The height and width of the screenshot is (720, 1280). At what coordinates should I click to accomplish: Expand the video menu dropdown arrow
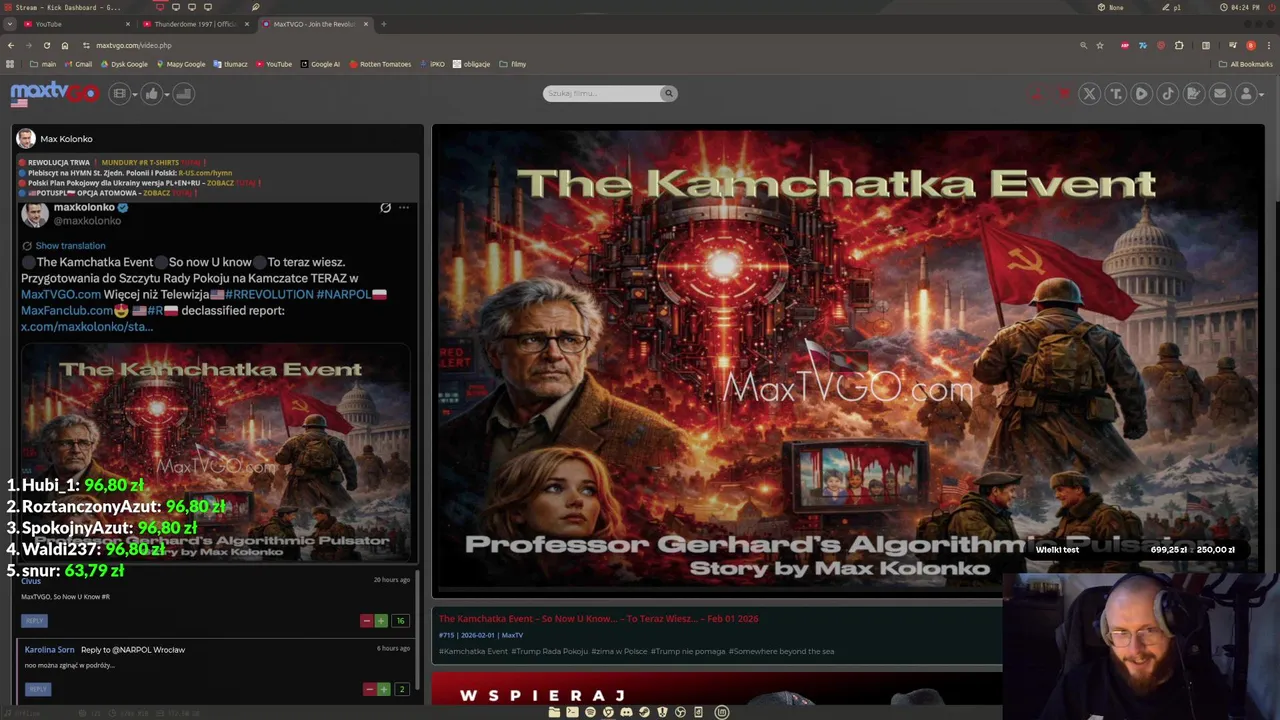pos(135,94)
